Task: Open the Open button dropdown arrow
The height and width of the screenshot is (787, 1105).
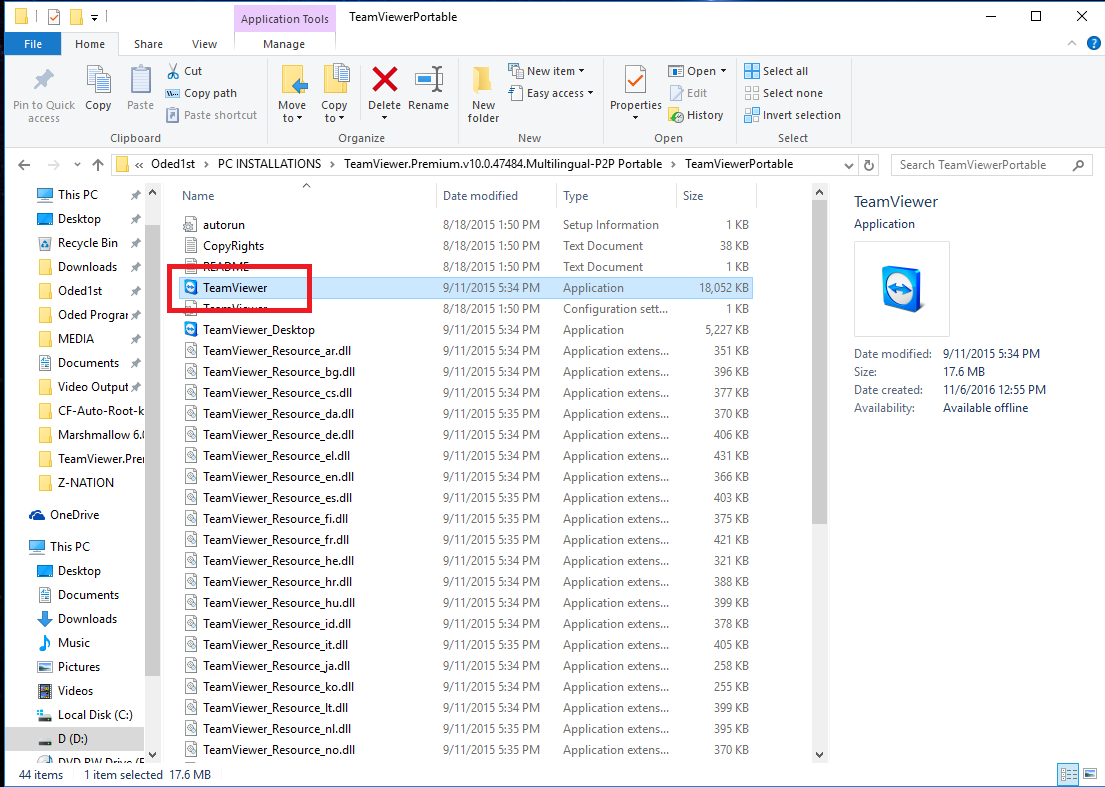Action: pyautogui.click(x=723, y=71)
